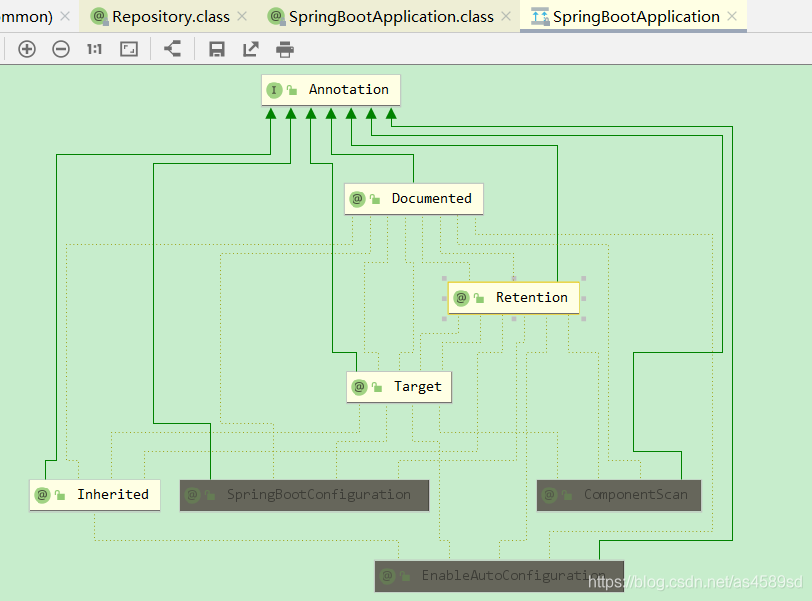Click the @ icon on Target node

point(359,387)
